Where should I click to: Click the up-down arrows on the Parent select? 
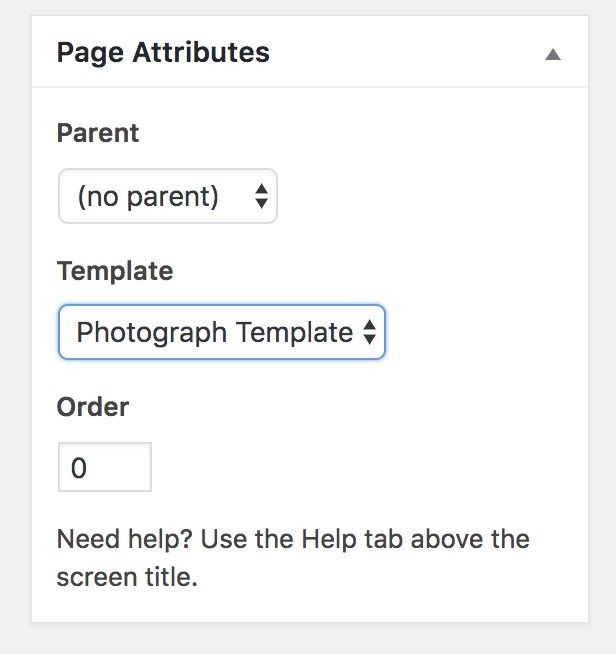[261, 197]
